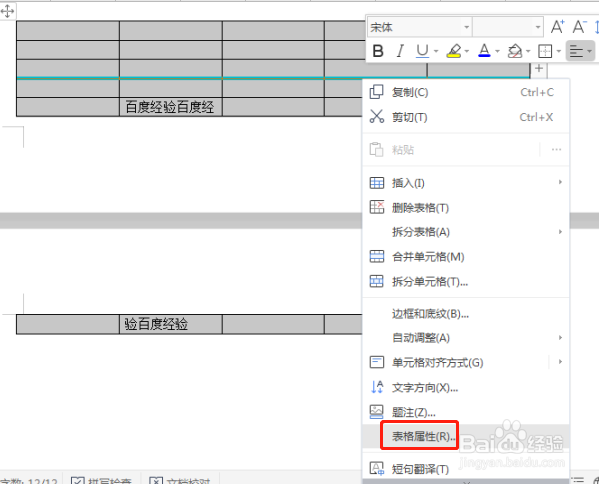This screenshot has width=599, height=484.
Task: Choose 剪切(T) from context menu
Action: (466, 117)
